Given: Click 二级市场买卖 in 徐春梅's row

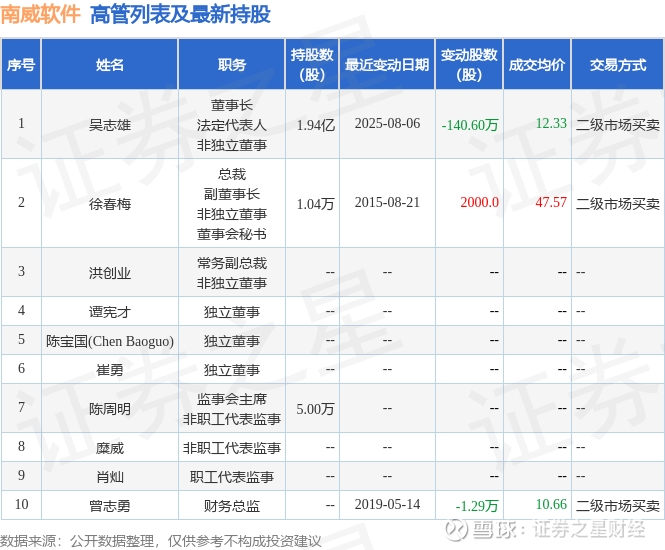Looking at the screenshot, I should tap(618, 204).
